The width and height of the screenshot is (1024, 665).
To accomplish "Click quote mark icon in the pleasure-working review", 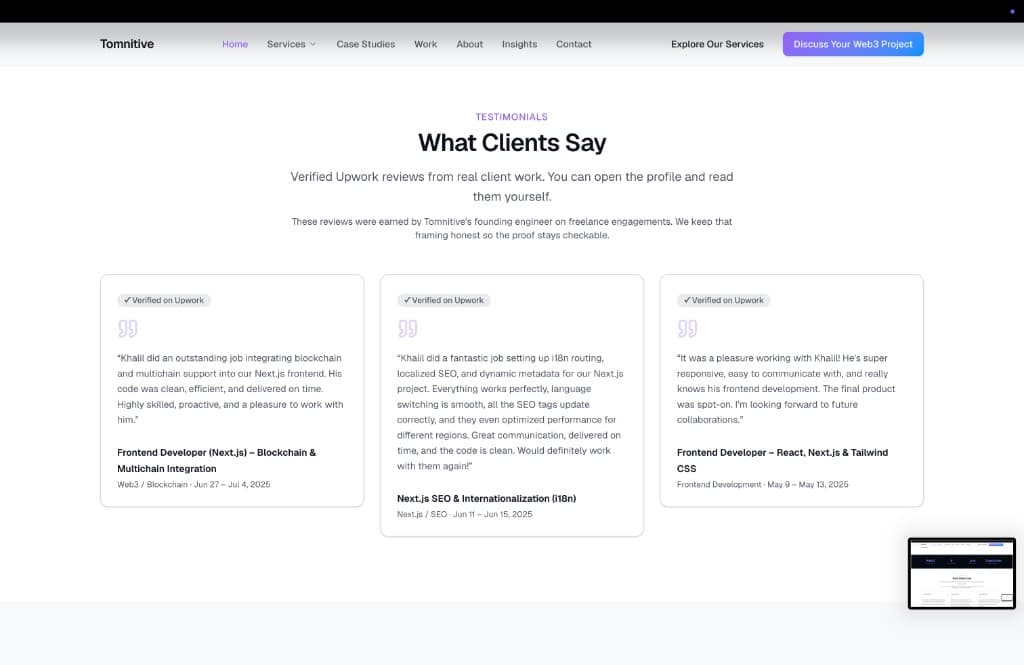I will (x=687, y=328).
